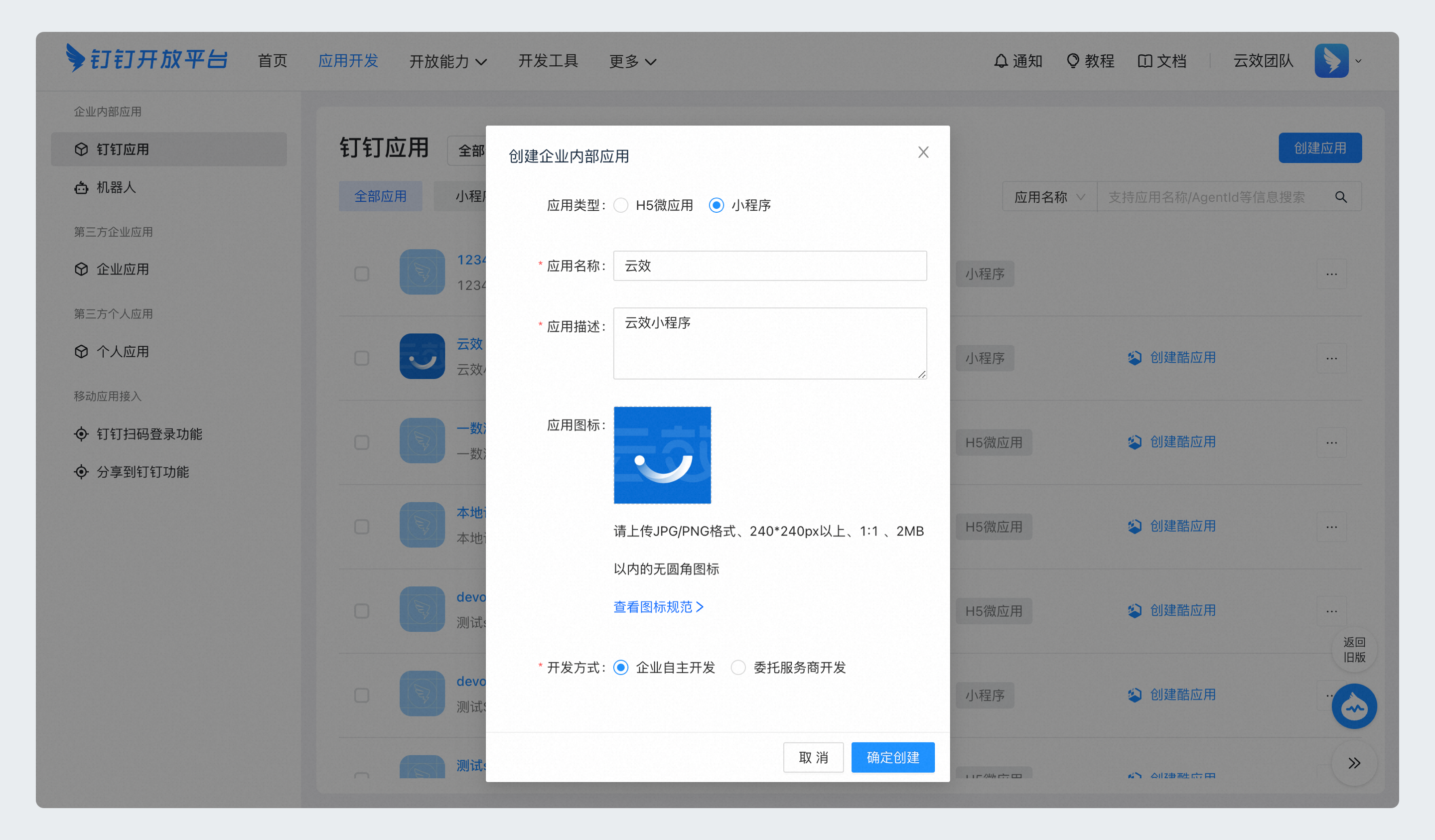Screen dimensions: 1435x840
Task: Click the 确定创建 button
Action: [892, 757]
